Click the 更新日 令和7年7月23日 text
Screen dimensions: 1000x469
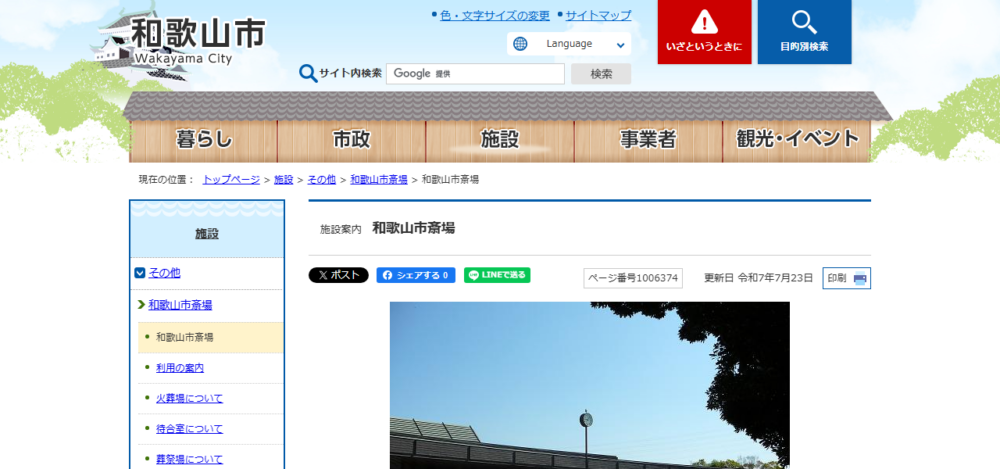pos(758,278)
